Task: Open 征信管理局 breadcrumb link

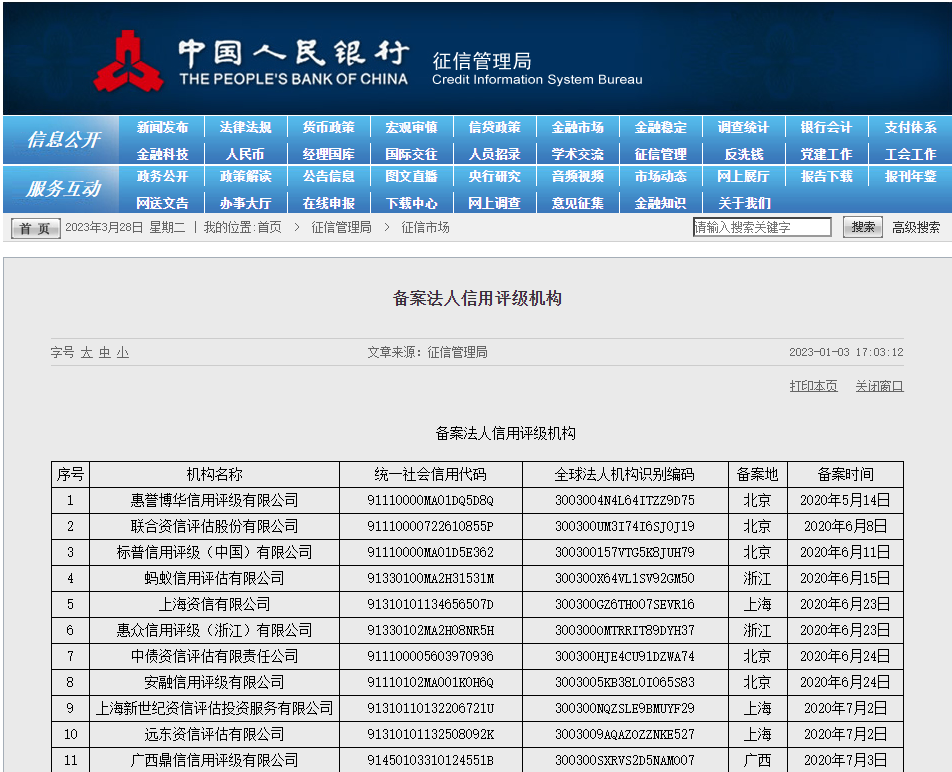Action: pyautogui.click(x=341, y=228)
